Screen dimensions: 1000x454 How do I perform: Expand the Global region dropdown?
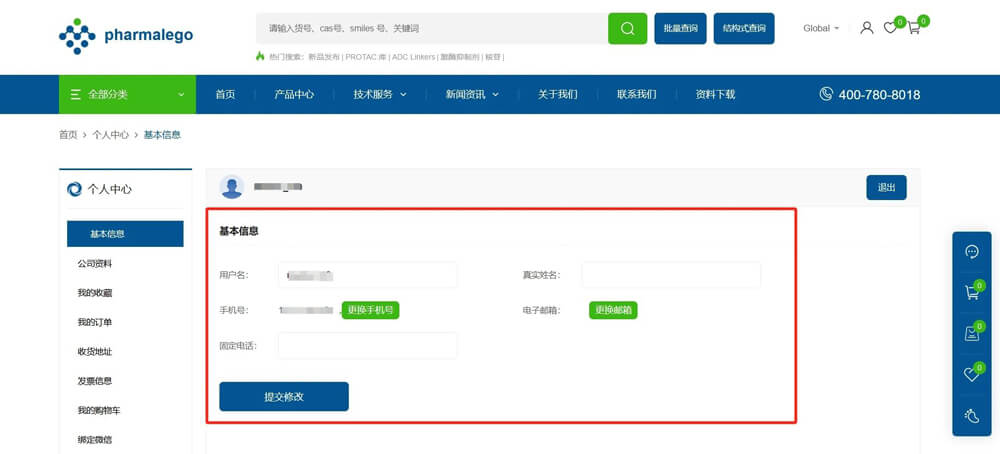coord(820,28)
